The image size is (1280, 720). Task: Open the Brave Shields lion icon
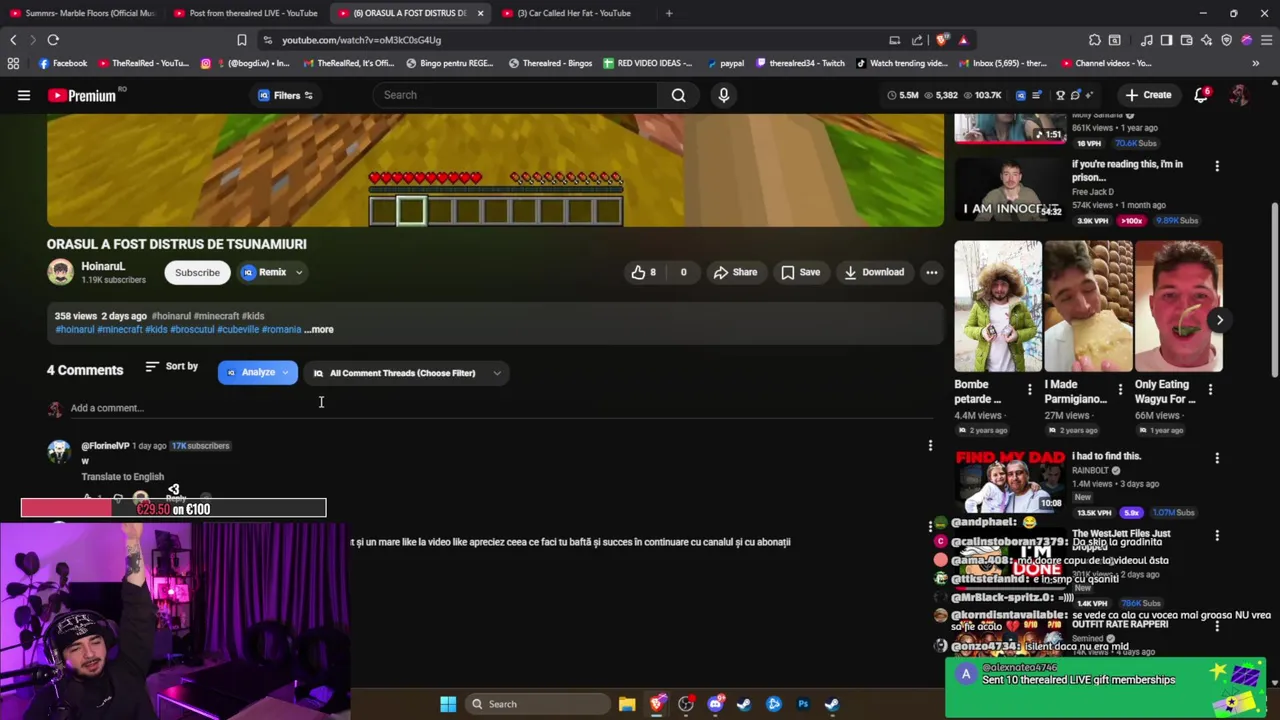(x=940, y=40)
